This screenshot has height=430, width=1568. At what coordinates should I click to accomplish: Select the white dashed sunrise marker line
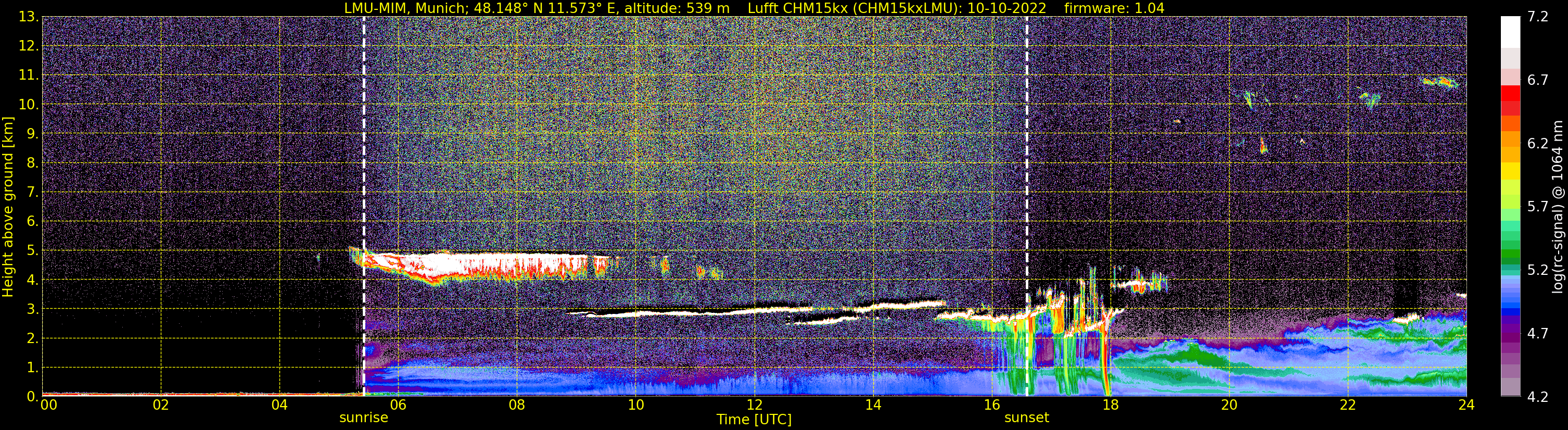pos(364,206)
